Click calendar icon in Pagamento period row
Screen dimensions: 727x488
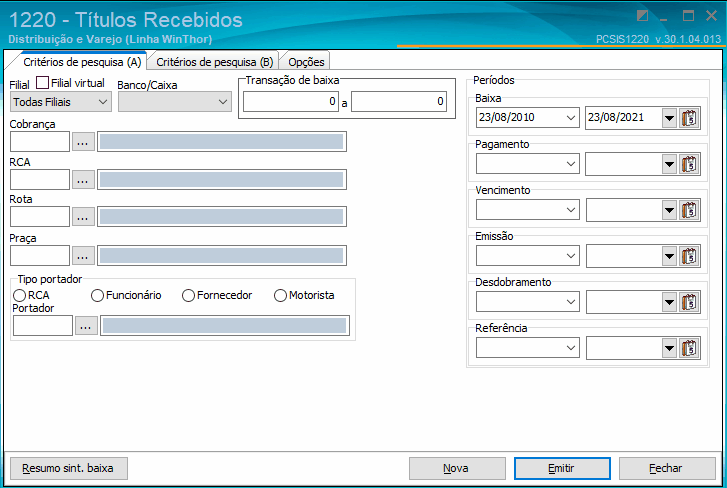point(689,164)
